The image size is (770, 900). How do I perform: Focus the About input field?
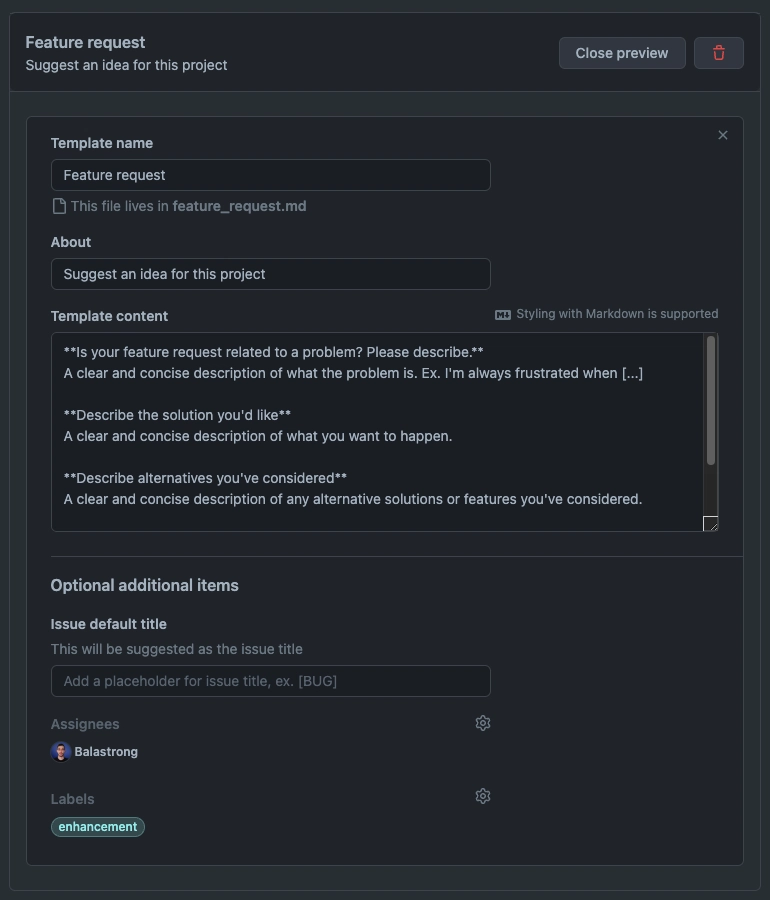tap(271, 274)
